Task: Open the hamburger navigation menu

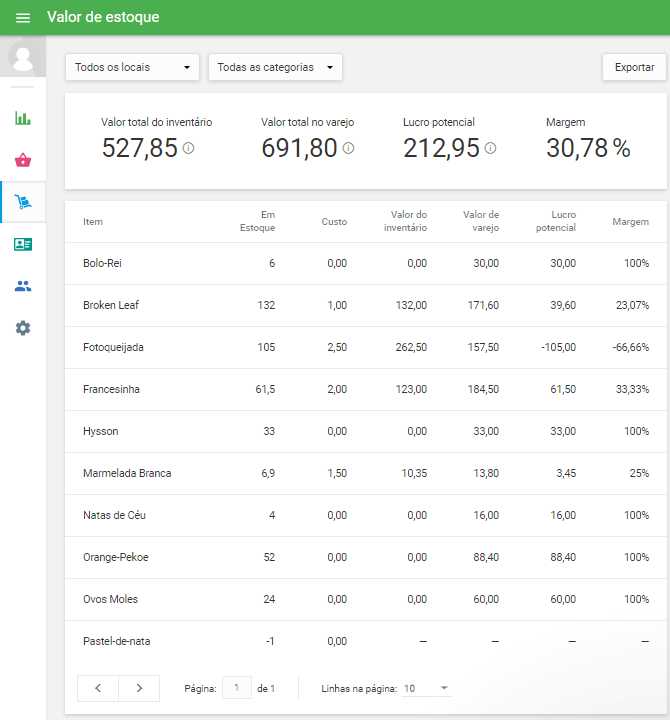Action: click(x=22, y=18)
